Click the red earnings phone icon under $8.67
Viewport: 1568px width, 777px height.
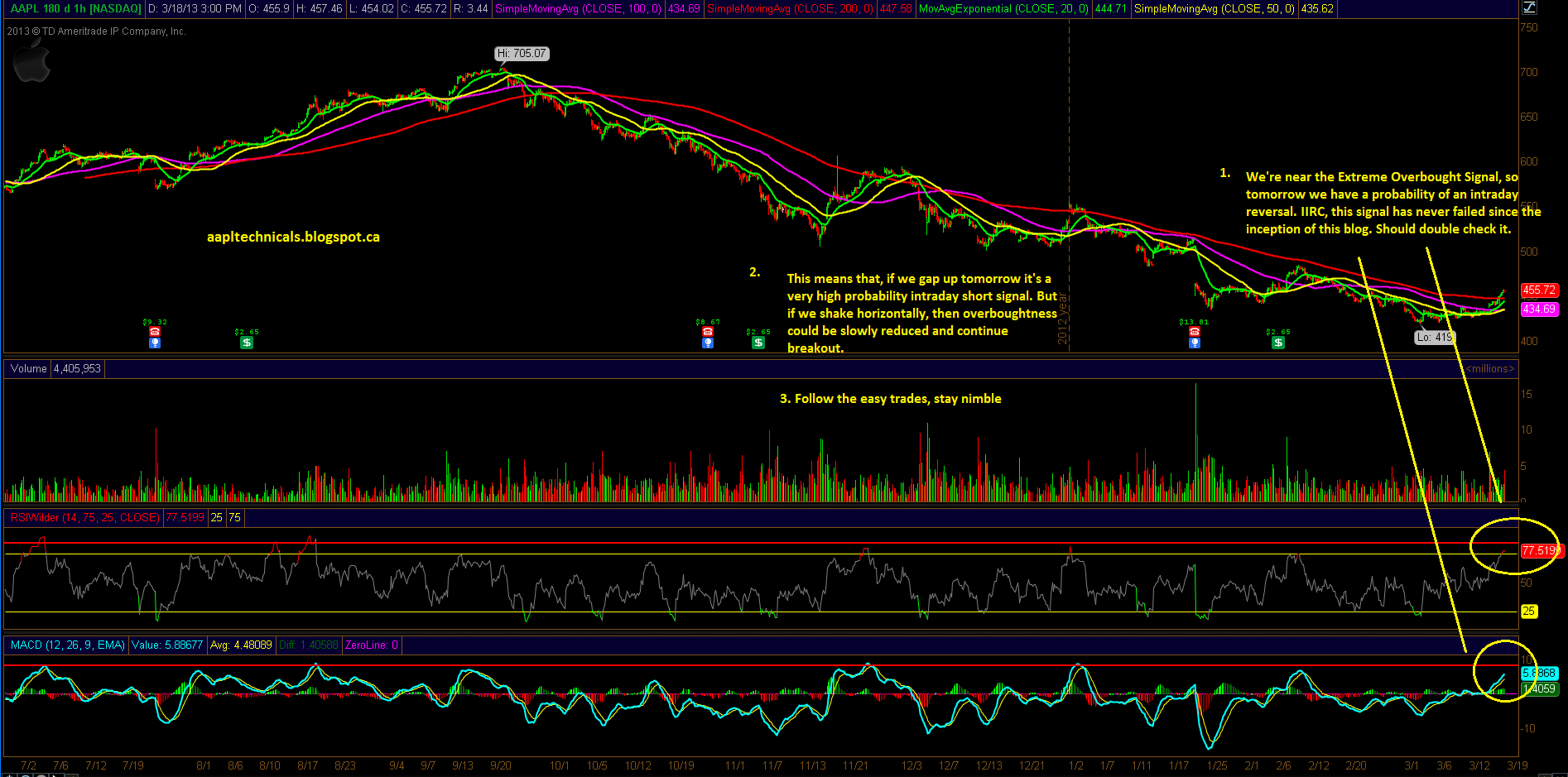[x=708, y=332]
